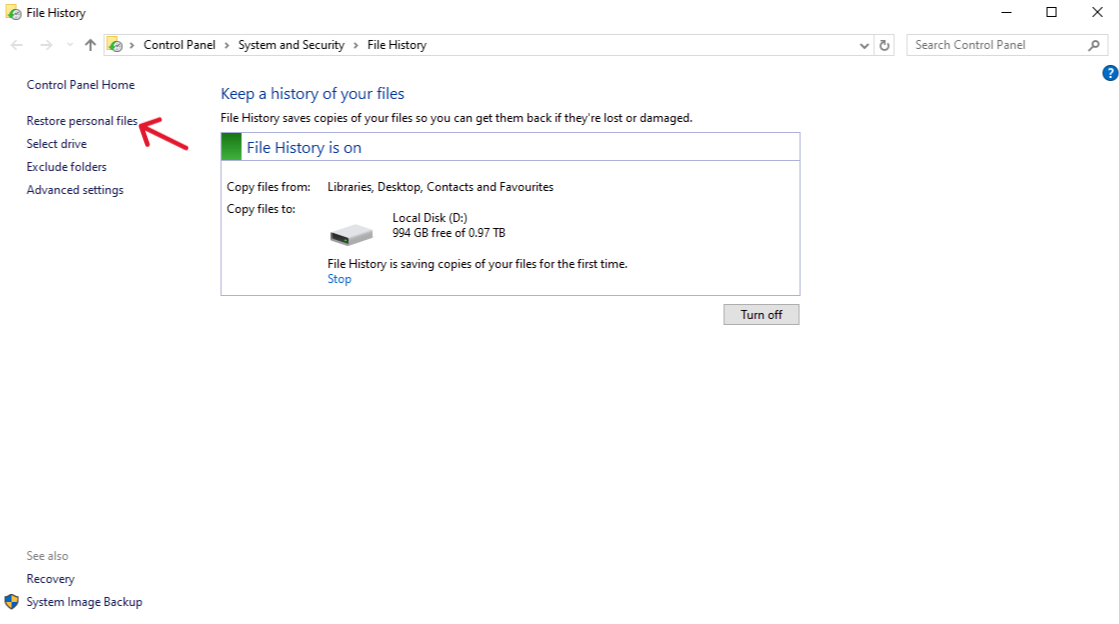Click the Local Disk drive icon
Viewport: 1119px width, 624px height.
click(x=350, y=232)
